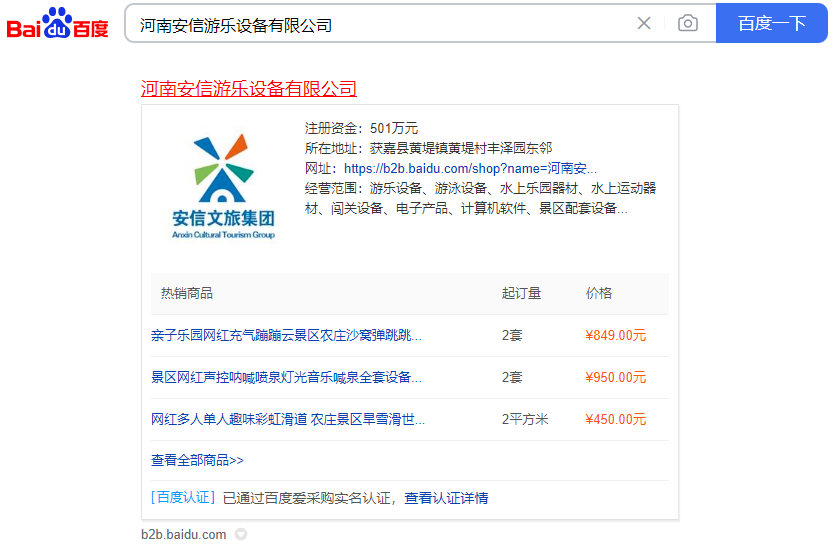Click the 热销商品 column header
Image resolution: width=835 pixels, height=552 pixels.
click(187, 293)
